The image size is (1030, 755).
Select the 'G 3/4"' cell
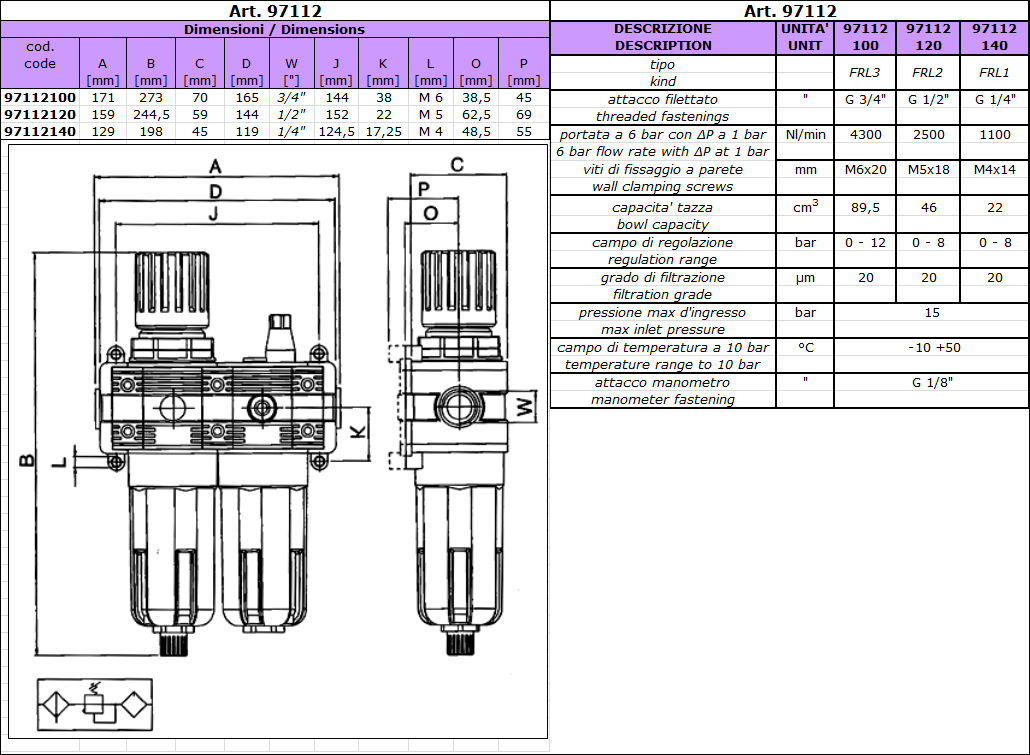(865, 100)
